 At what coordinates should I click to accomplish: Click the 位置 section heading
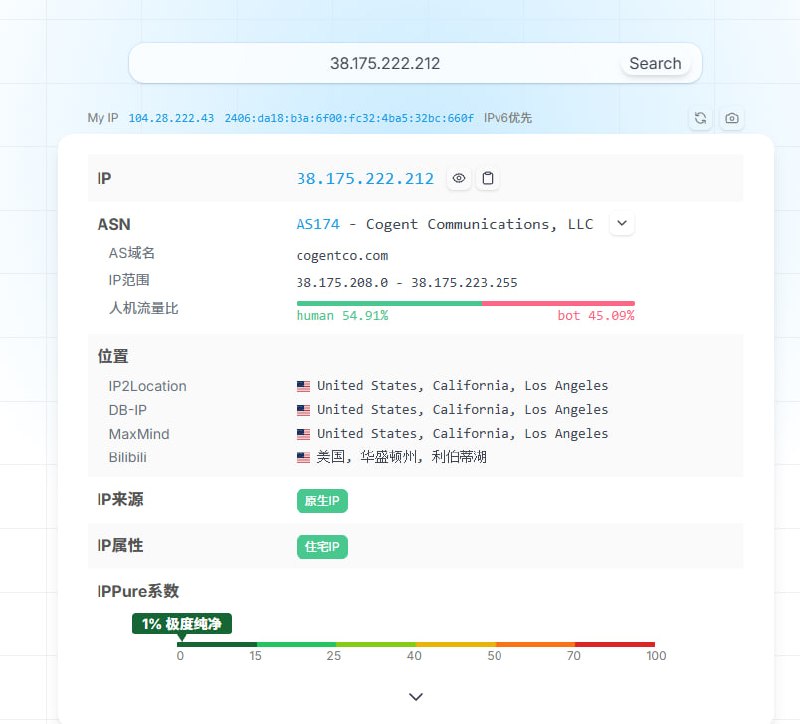pos(113,356)
